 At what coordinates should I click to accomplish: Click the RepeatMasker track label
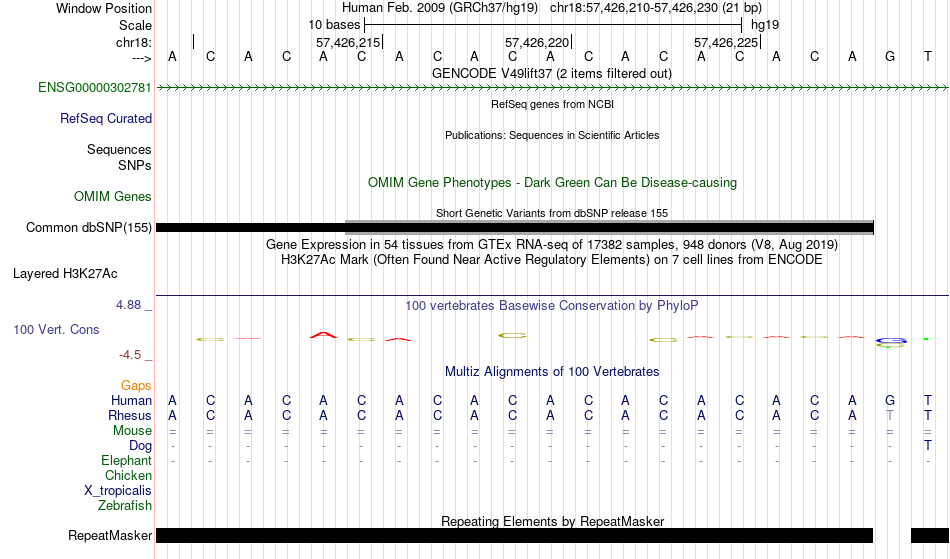[x=110, y=535]
